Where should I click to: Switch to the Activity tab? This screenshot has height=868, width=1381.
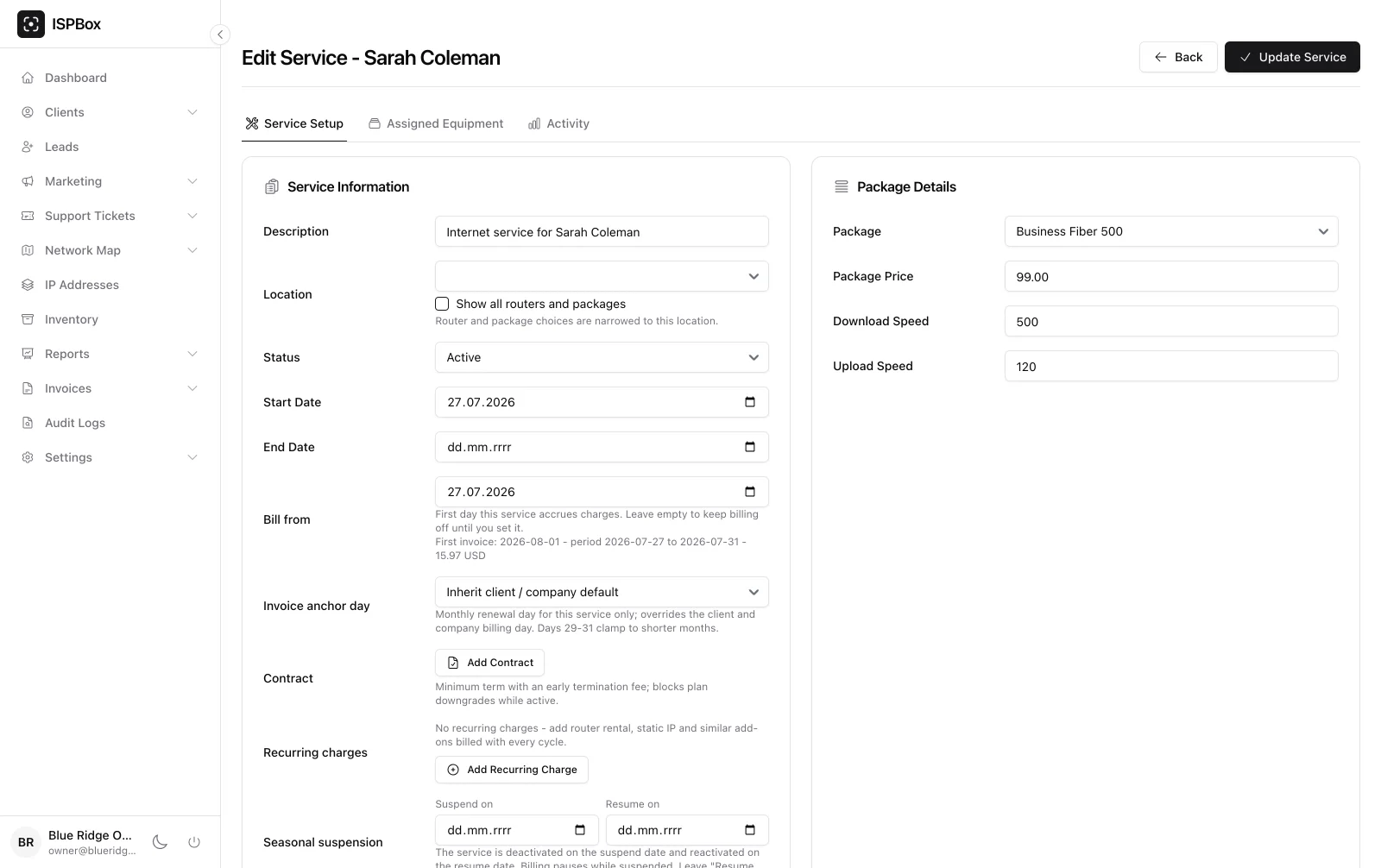[x=558, y=123]
